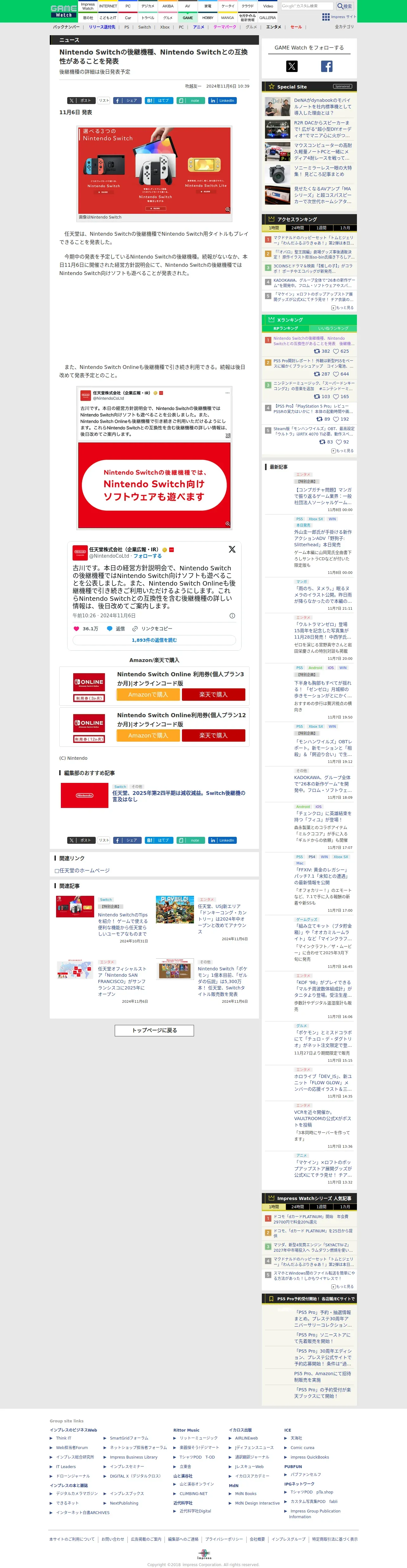Open GAME Watch logo home link
The height and width of the screenshot is (1568, 407).
pos(63,11)
